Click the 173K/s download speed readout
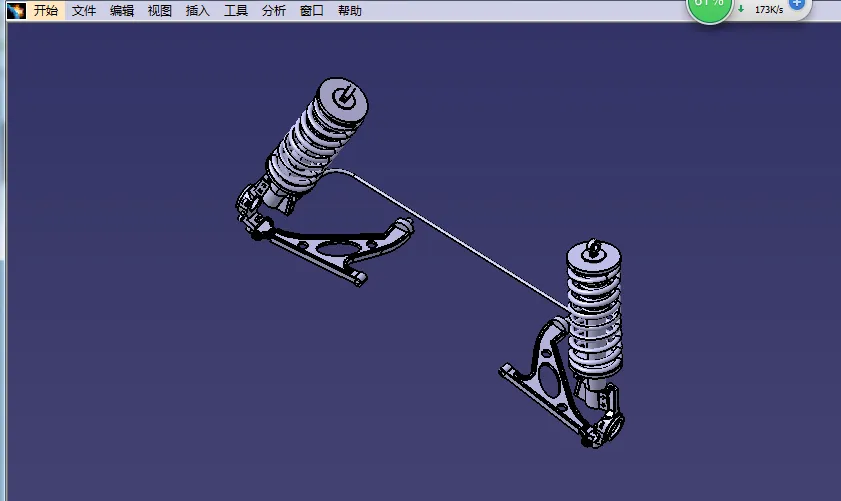 tap(769, 10)
